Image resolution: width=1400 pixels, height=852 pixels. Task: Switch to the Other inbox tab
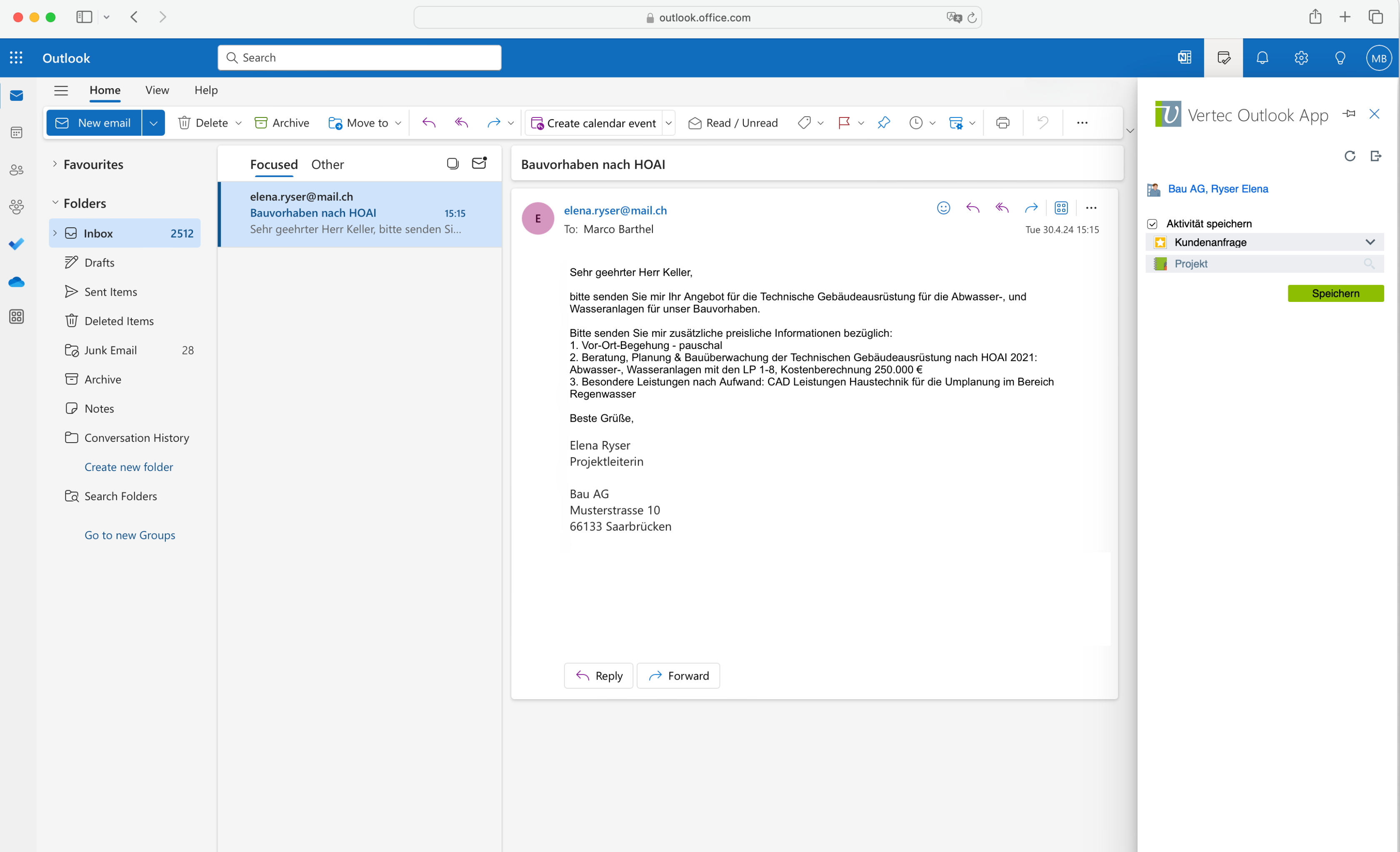(x=327, y=165)
